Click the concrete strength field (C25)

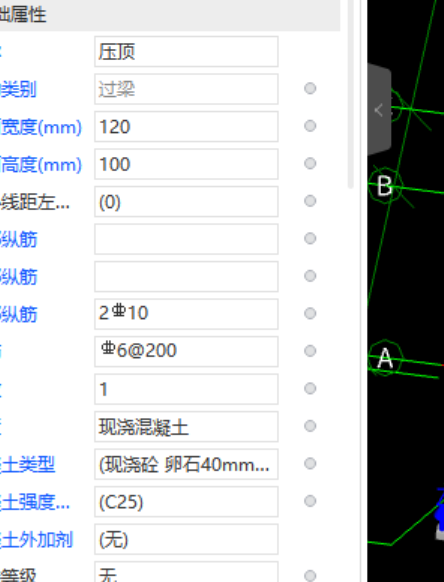pos(186,501)
